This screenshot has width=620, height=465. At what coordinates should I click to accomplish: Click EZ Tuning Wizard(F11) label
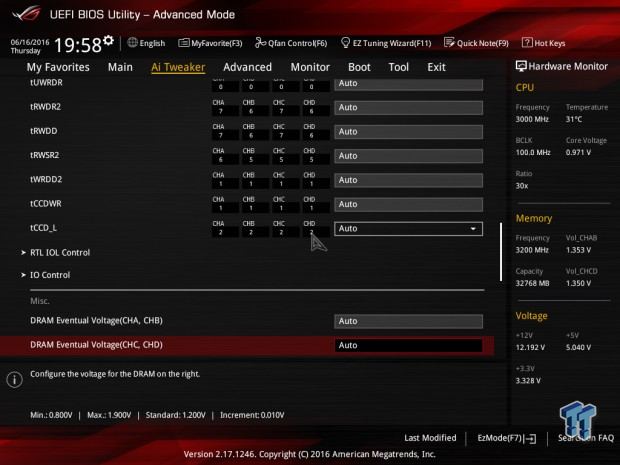tap(392, 43)
